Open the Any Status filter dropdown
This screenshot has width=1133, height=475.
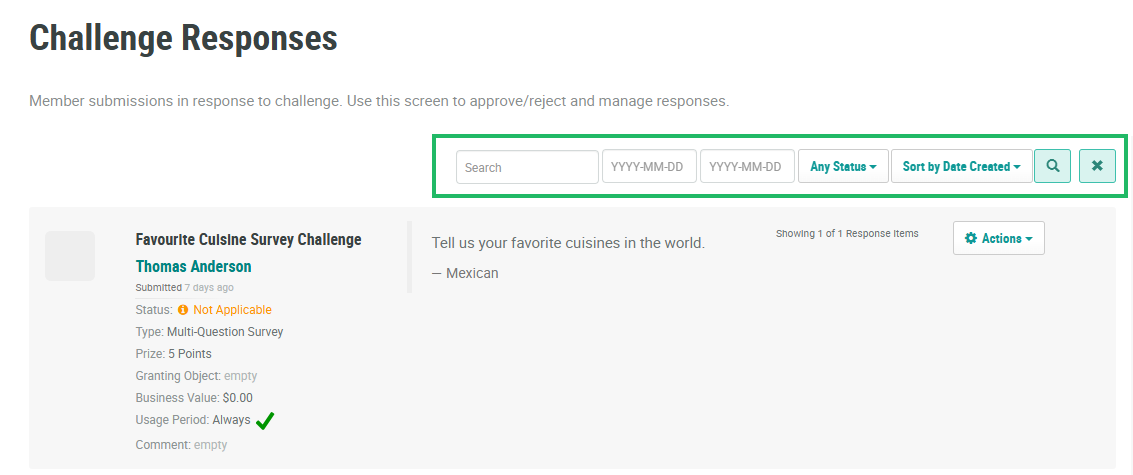[843, 167]
